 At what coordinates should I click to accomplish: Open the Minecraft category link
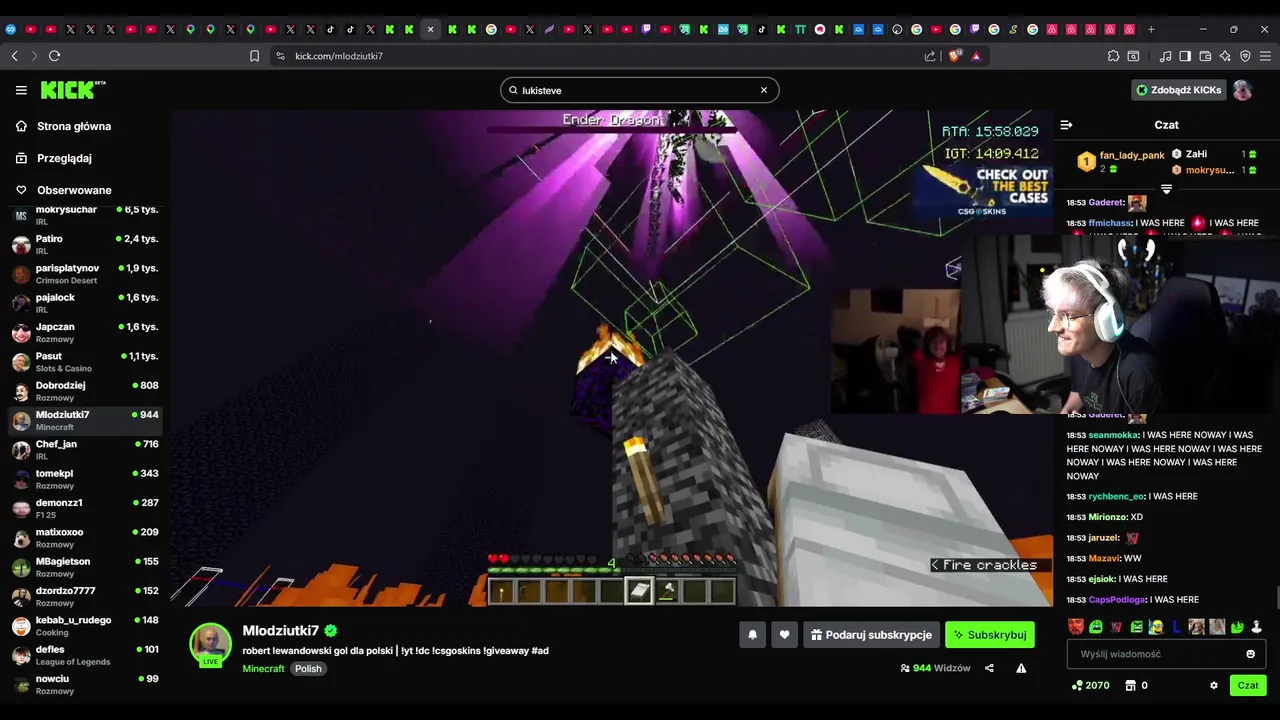[x=263, y=669]
